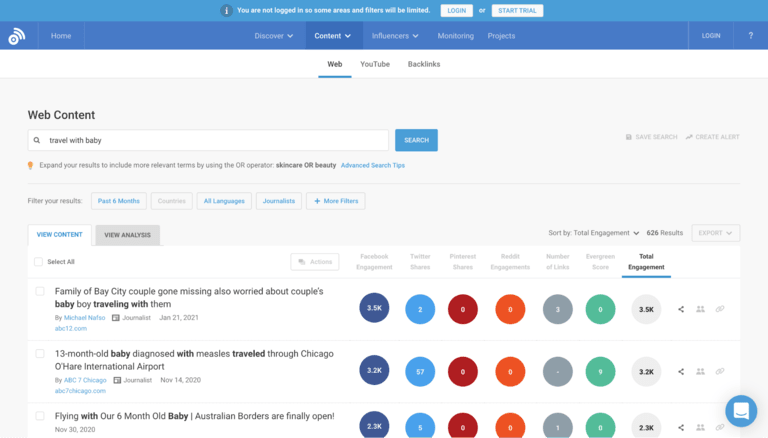768x438 pixels.
Task: Click link icon for Bay City article
Action: 720,309
